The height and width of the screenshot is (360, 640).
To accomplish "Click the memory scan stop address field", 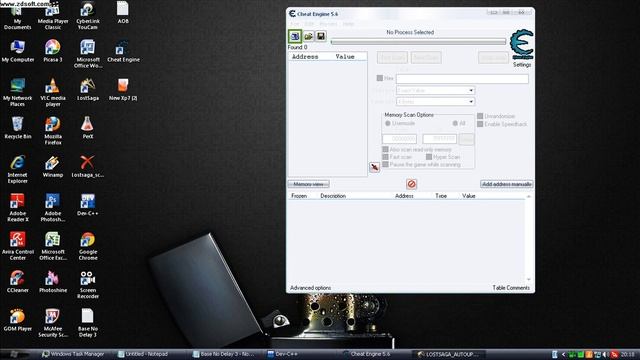I will coord(439,139).
